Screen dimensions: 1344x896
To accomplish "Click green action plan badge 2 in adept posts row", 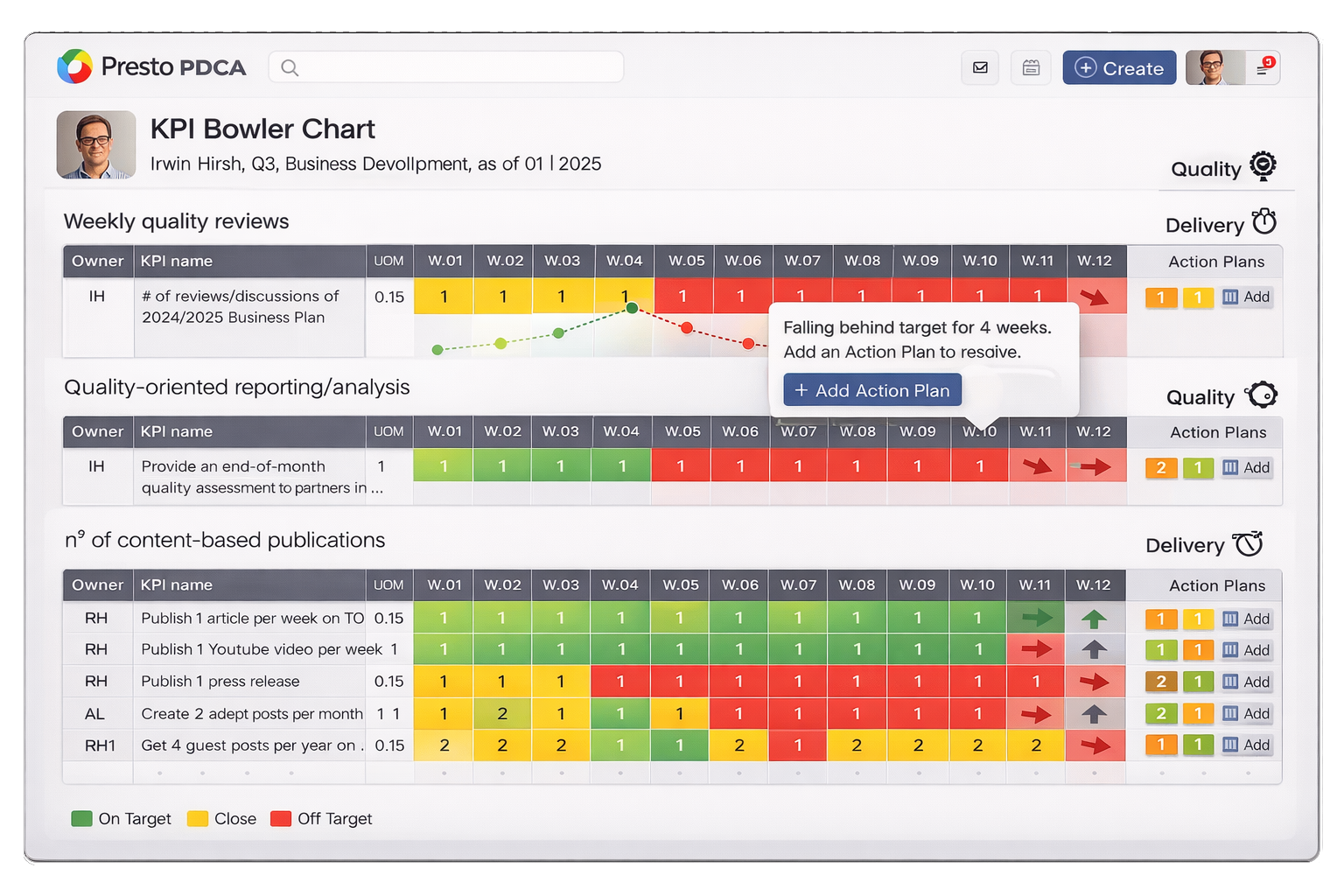I will tap(1160, 714).
